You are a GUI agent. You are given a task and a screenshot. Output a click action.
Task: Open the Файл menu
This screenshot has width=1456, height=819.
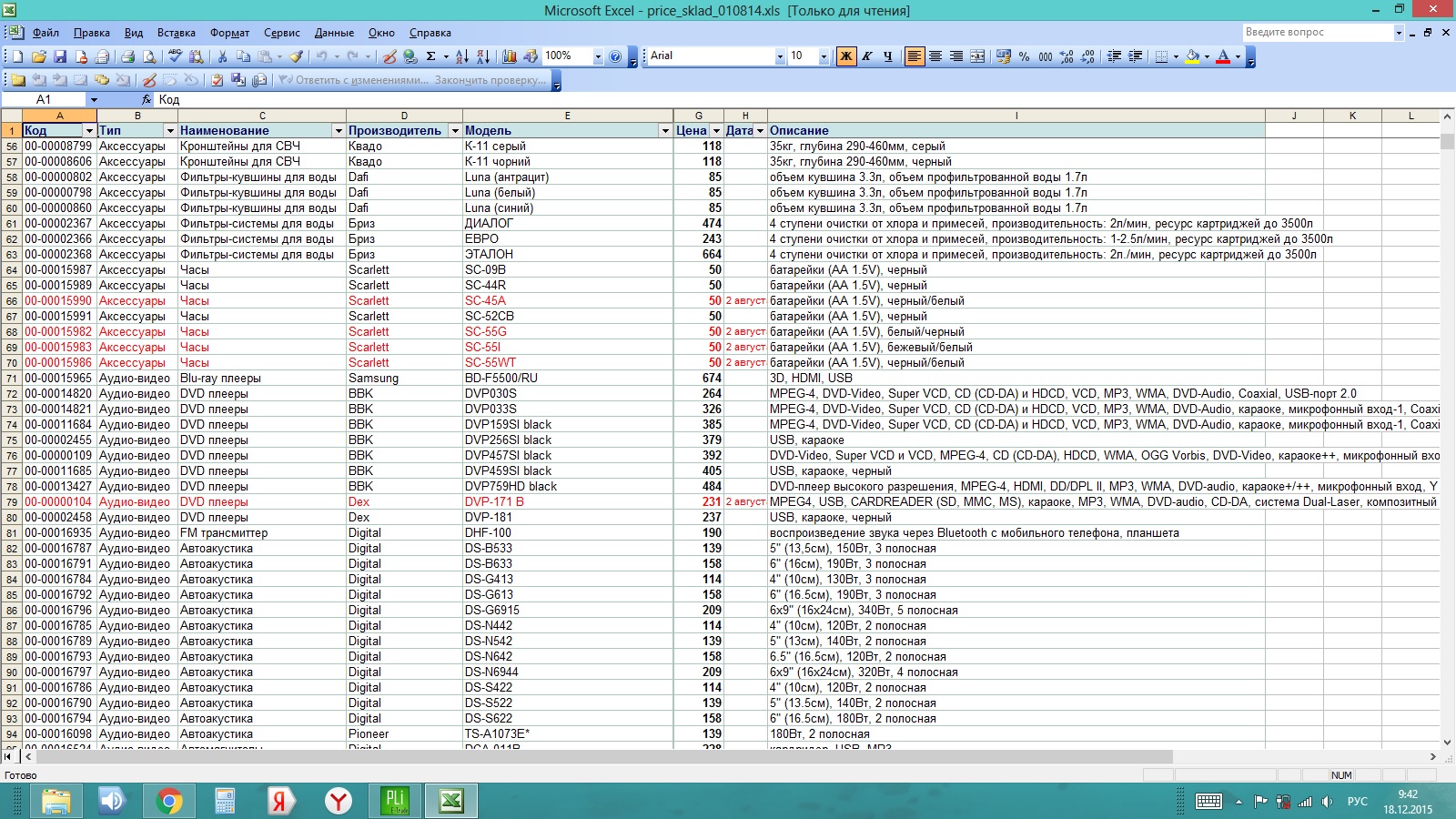(x=45, y=33)
